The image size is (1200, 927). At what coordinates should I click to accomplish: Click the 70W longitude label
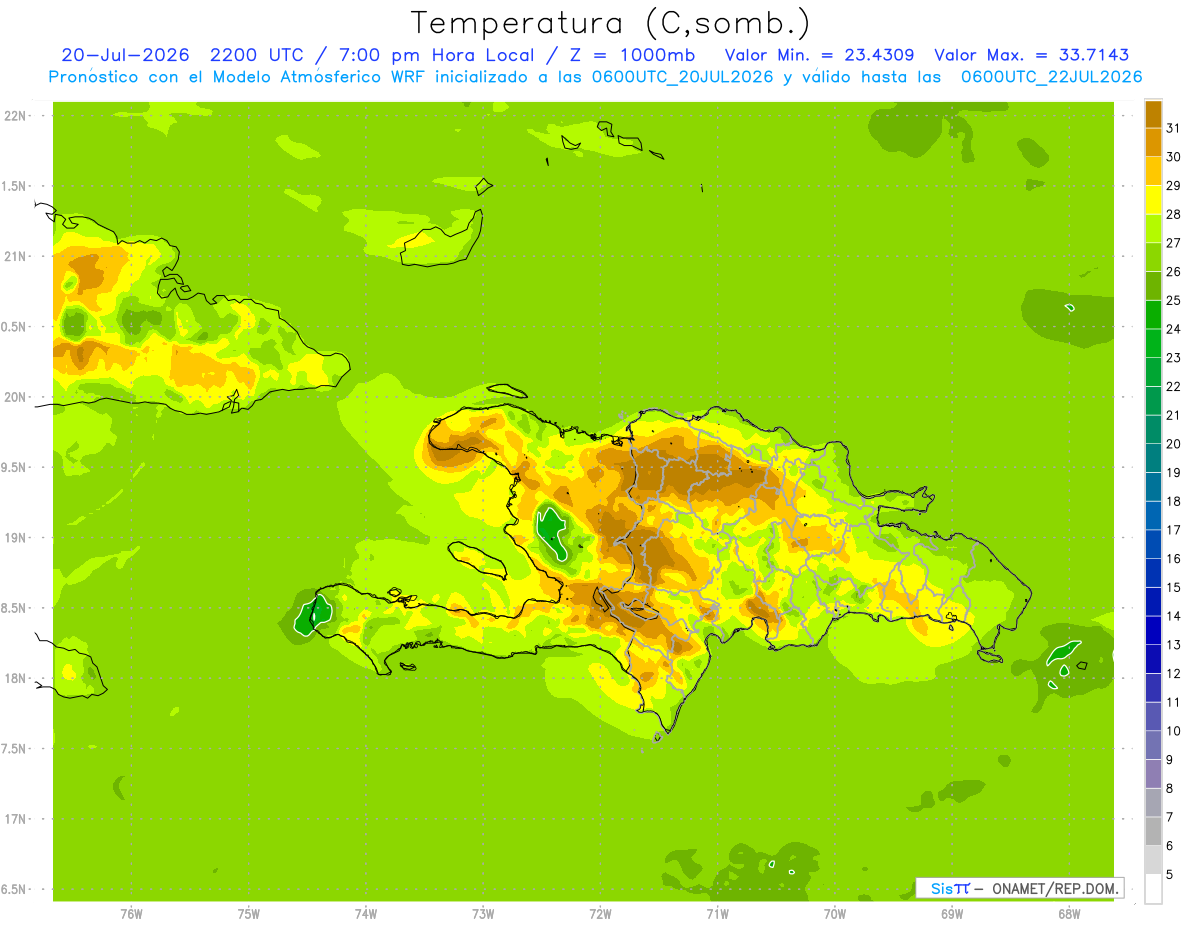[x=835, y=913]
